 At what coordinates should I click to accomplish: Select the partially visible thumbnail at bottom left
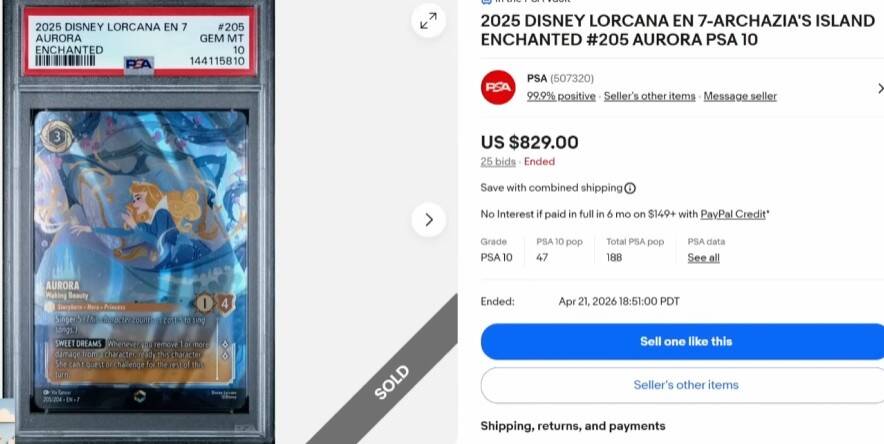tap(7, 420)
